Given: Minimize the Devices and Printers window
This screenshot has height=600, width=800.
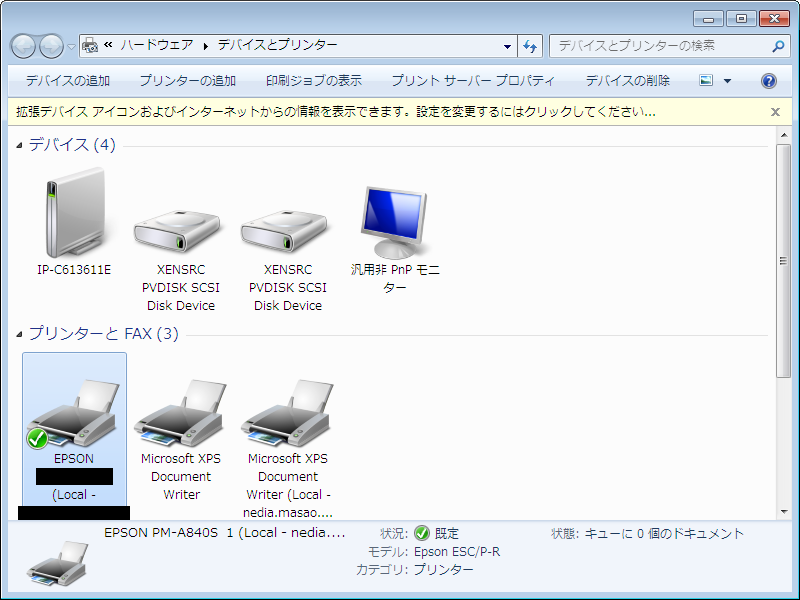Looking at the screenshot, I should (x=708, y=19).
